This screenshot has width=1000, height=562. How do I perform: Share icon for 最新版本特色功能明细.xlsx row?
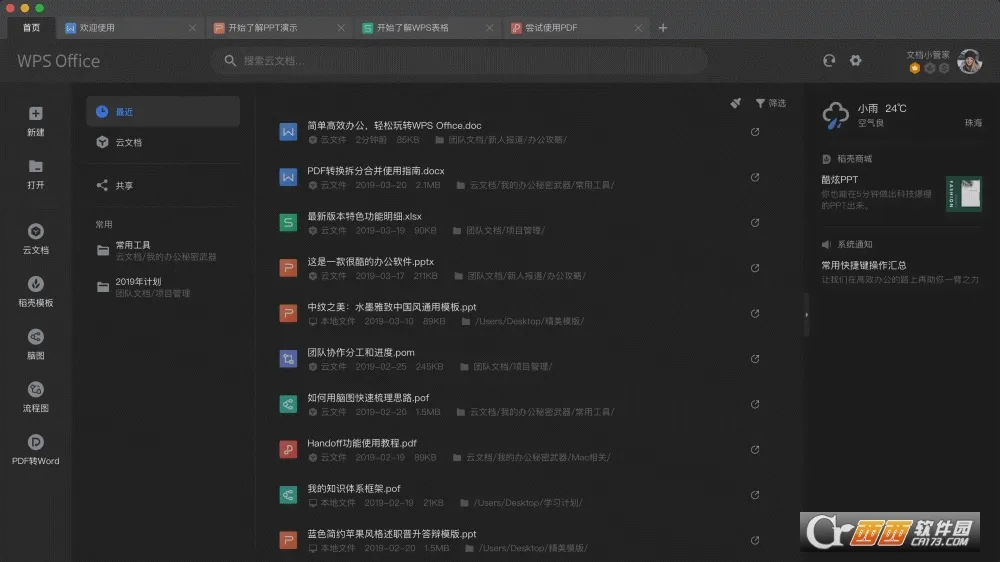755,223
